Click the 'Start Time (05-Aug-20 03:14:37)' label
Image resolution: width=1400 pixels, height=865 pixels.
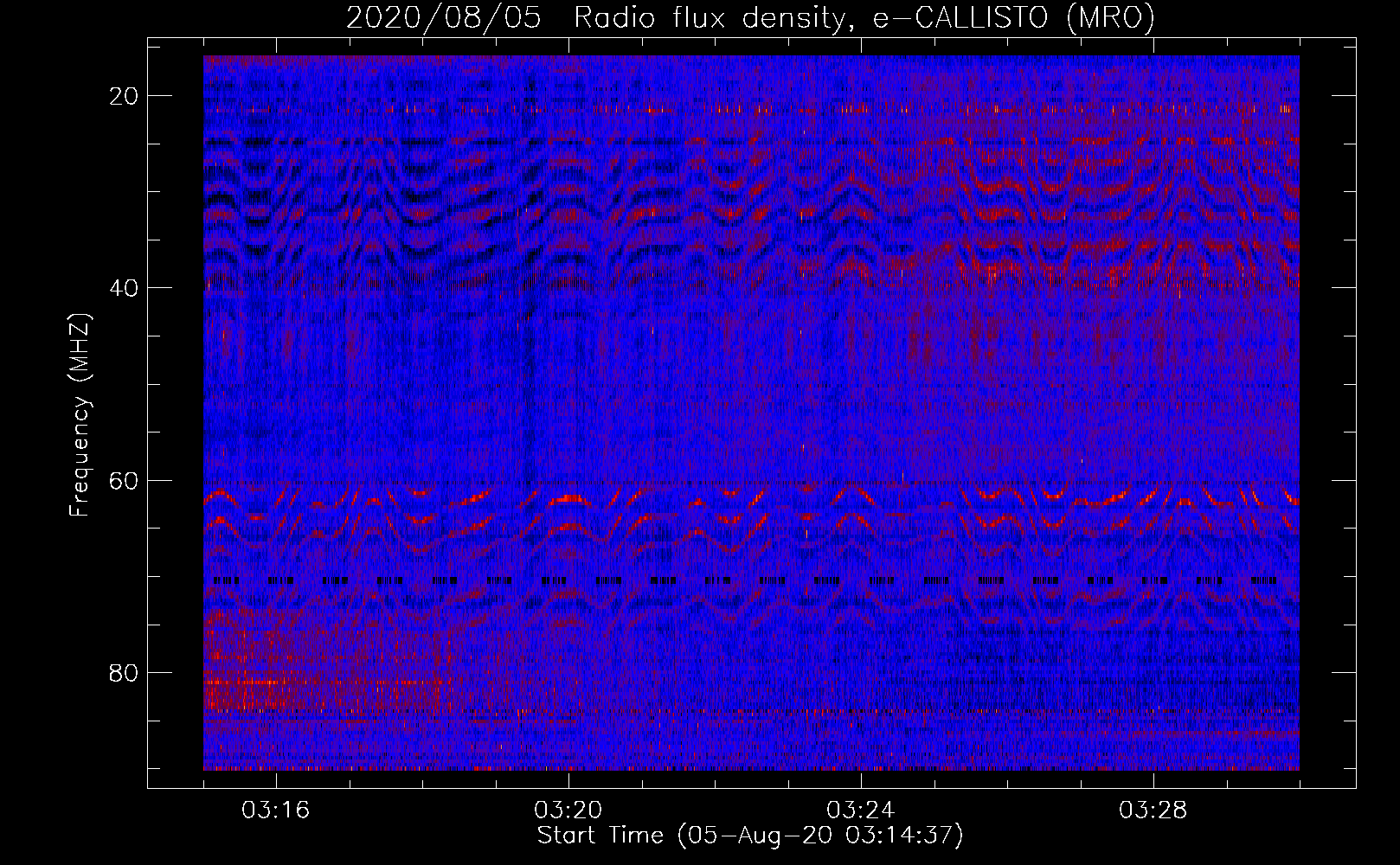click(750, 836)
